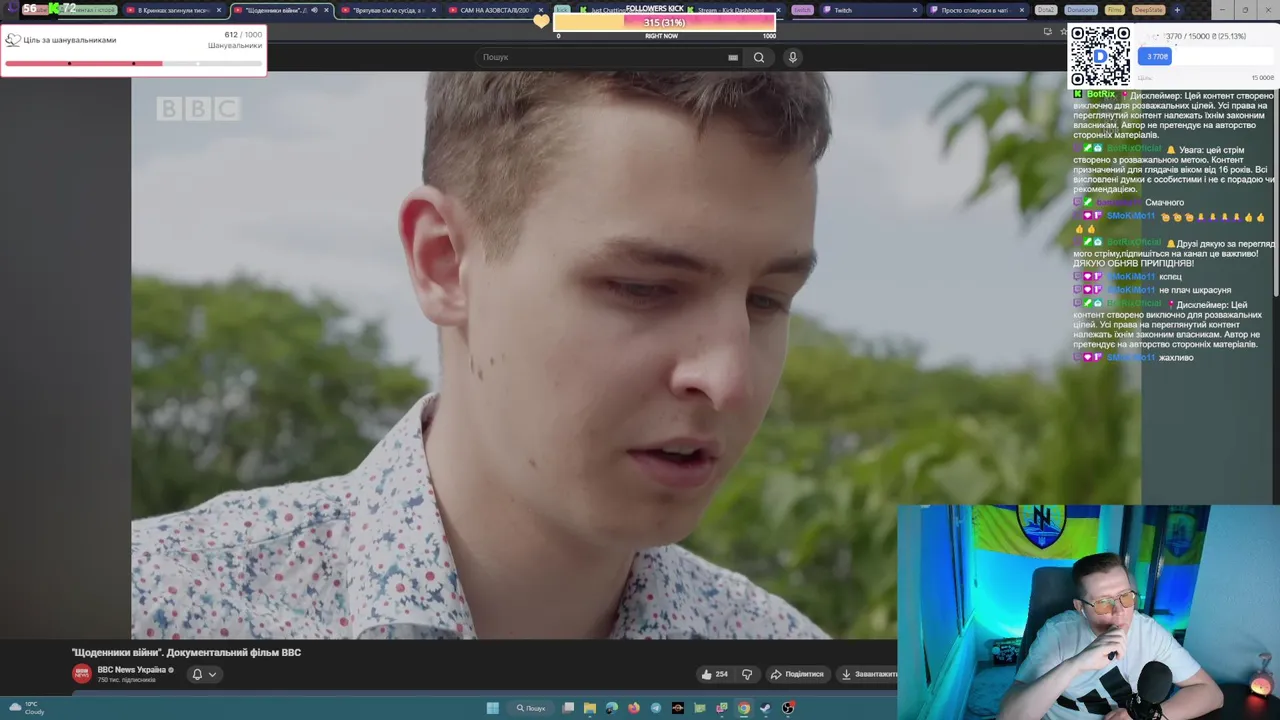Click the video title "Щоденники війни"
Image resolution: width=1280 pixels, height=720 pixels.
pyautogui.click(x=186, y=653)
